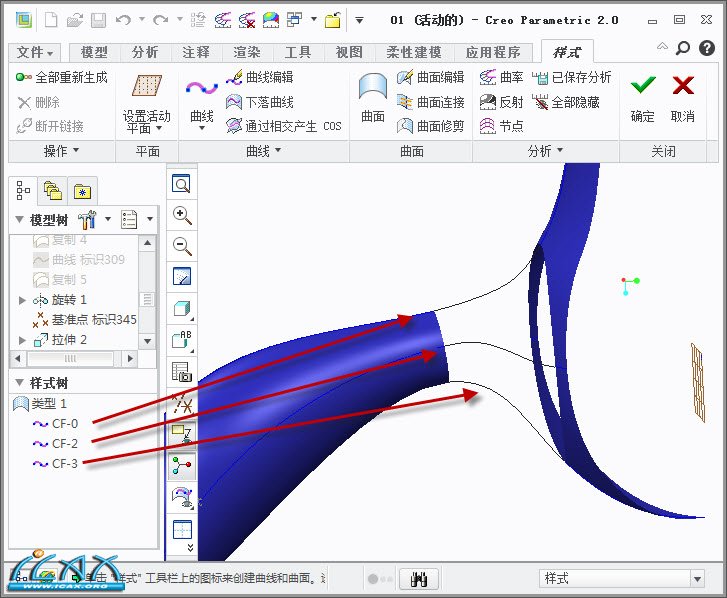Screen dimensions: 727x598
Task: Switch to the 分析 ribbon tab
Action: [x=144, y=52]
